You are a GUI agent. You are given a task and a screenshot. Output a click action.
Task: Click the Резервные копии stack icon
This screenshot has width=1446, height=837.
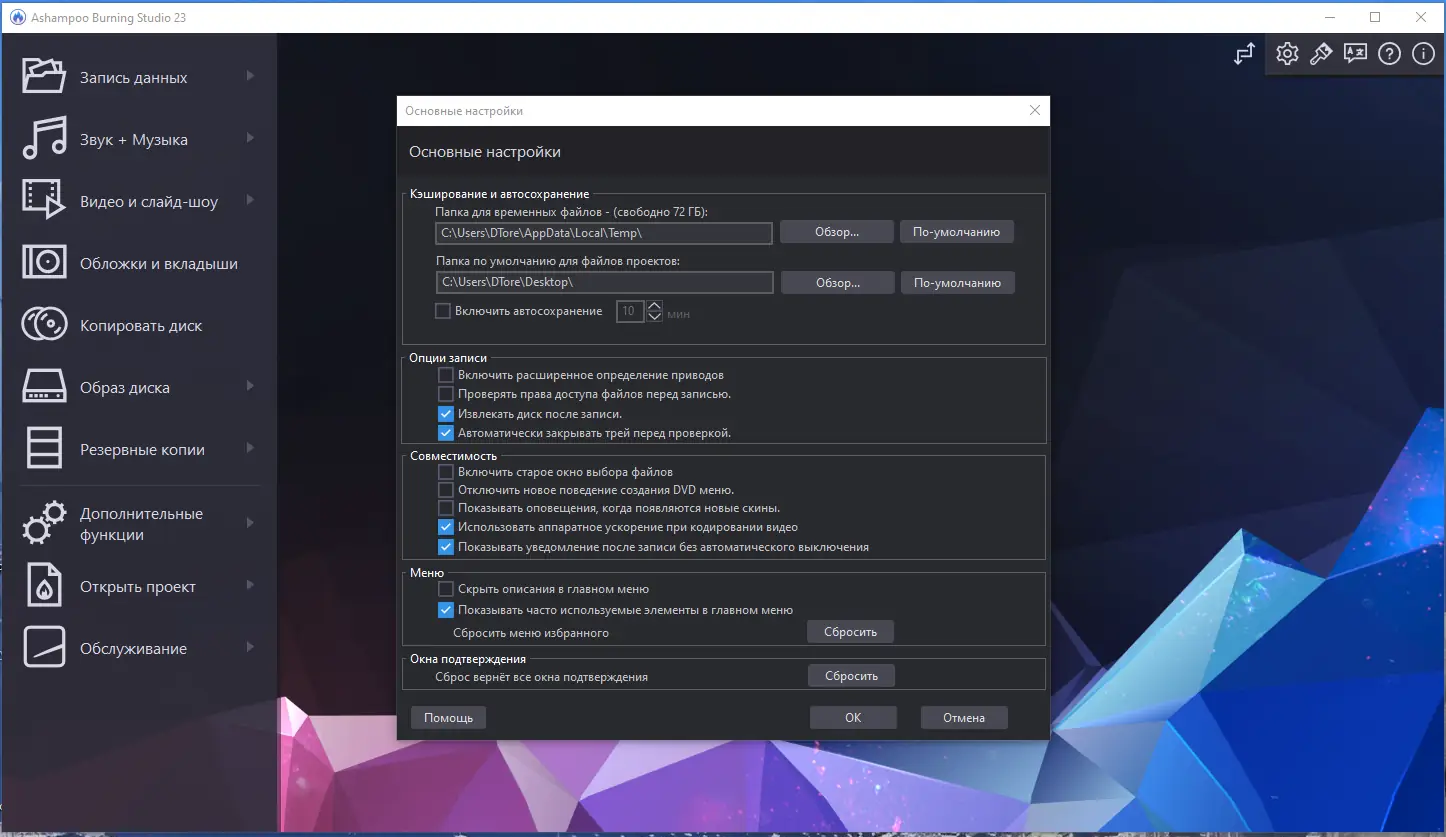tap(44, 449)
